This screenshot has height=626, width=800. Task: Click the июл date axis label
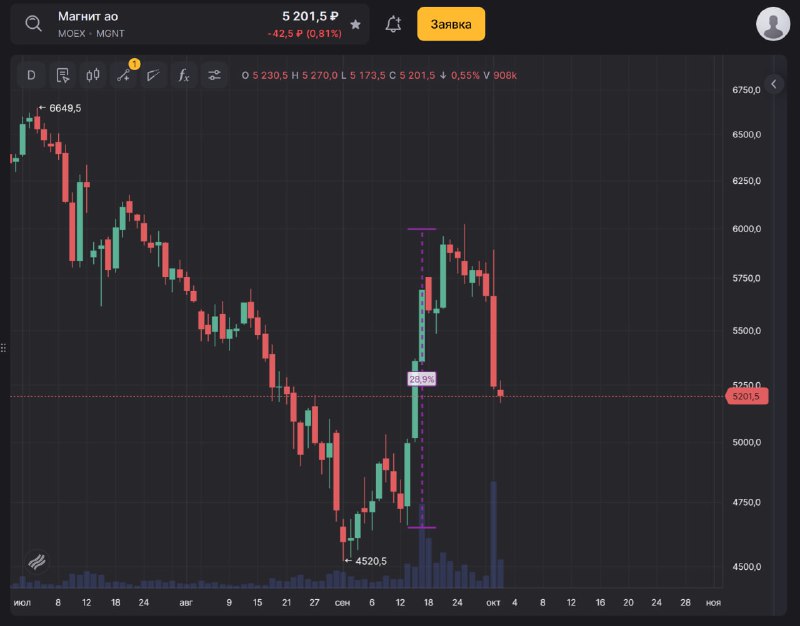click(x=22, y=603)
